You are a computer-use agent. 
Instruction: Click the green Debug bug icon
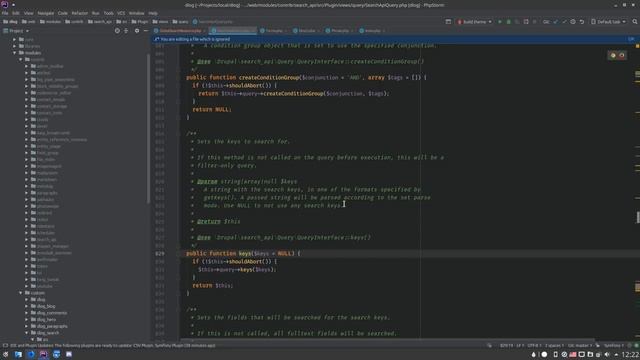coord(509,22)
